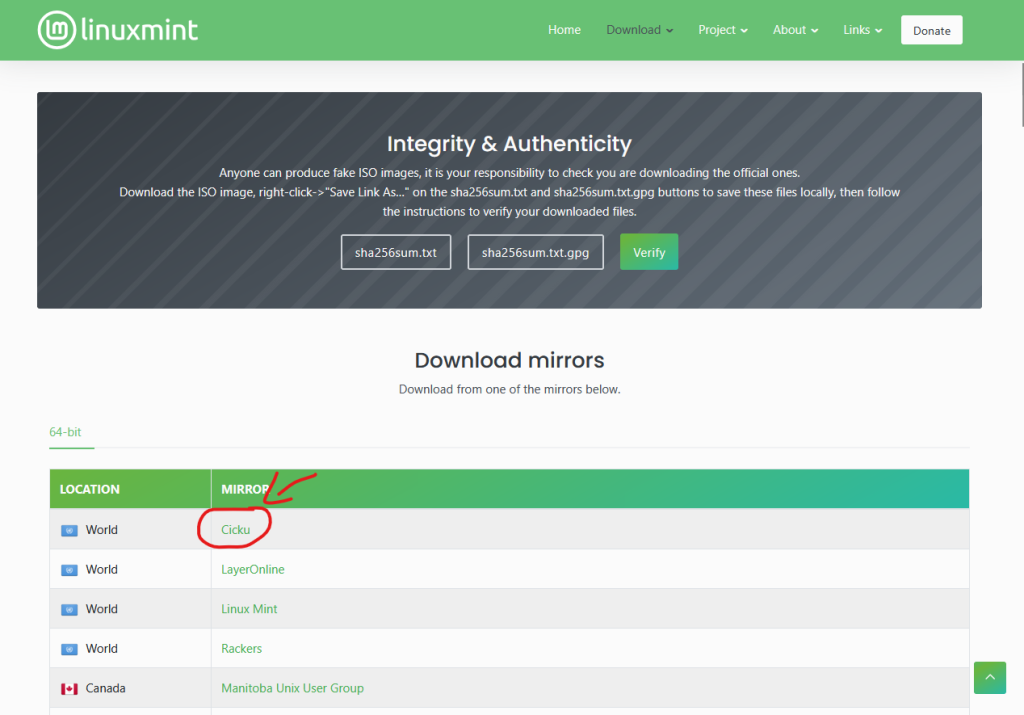Click the scroll-to-top arrow button
The width and height of the screenshot is (1024, 715).
989,677
